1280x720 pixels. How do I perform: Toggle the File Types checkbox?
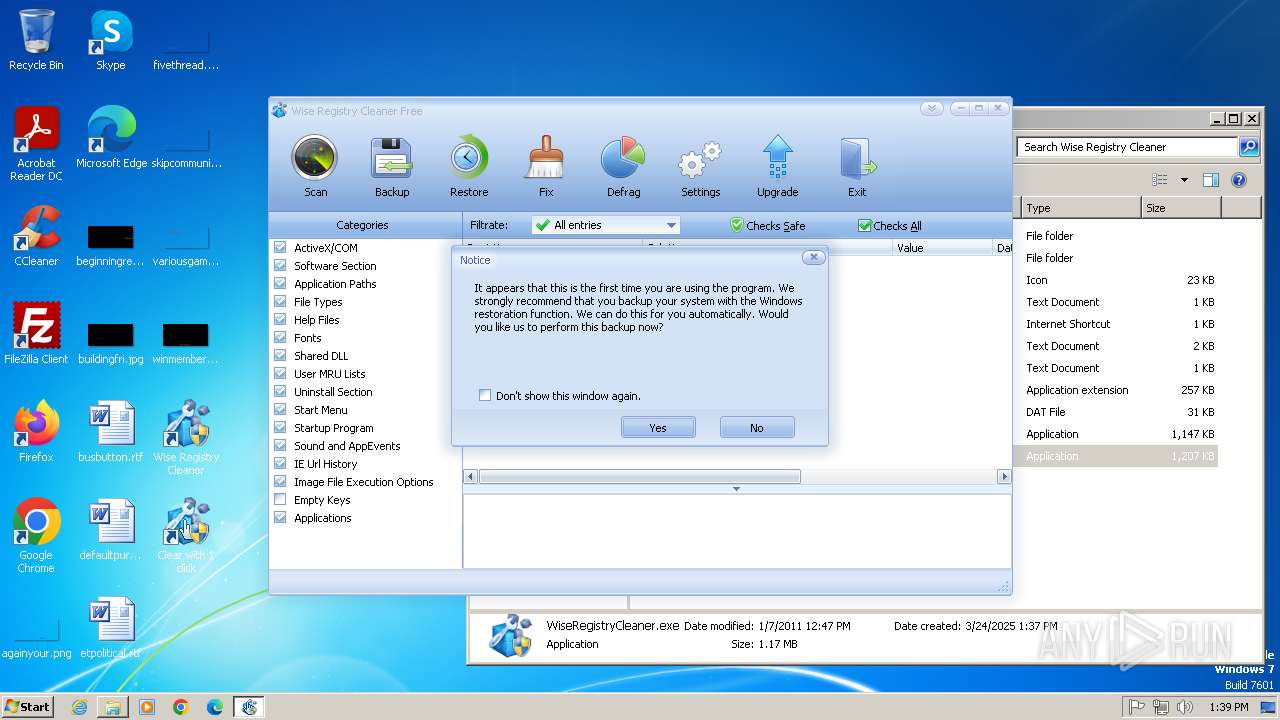(281, 302)
